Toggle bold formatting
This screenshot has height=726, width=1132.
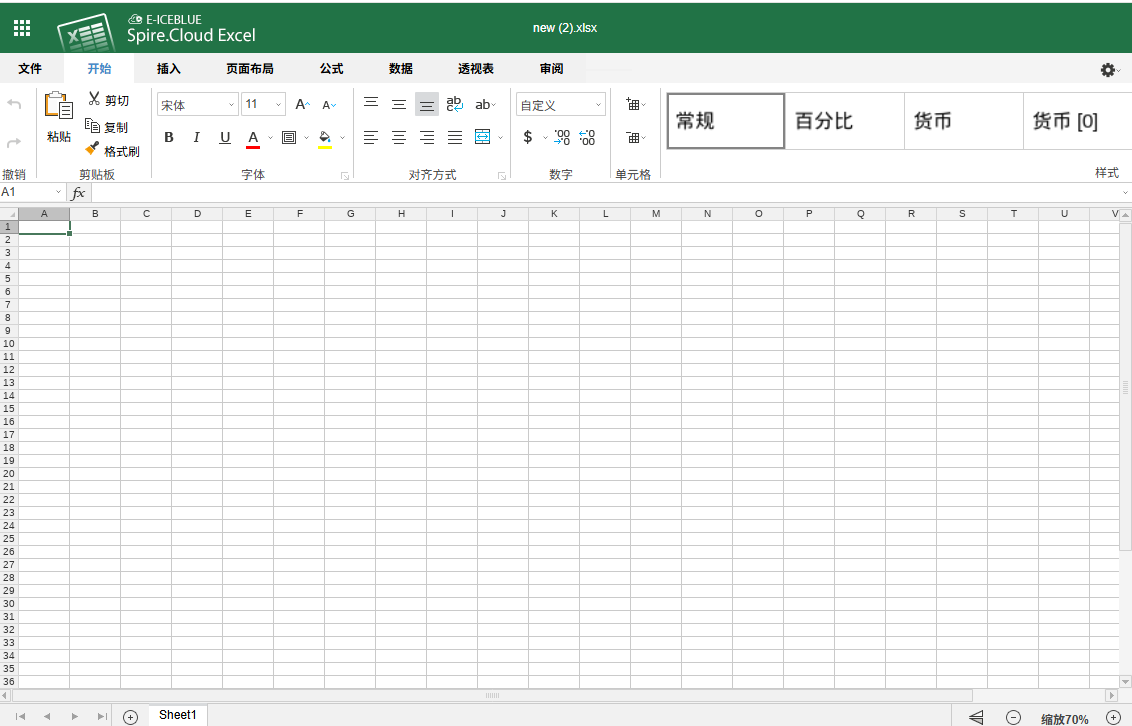click(x=169, y=137)
